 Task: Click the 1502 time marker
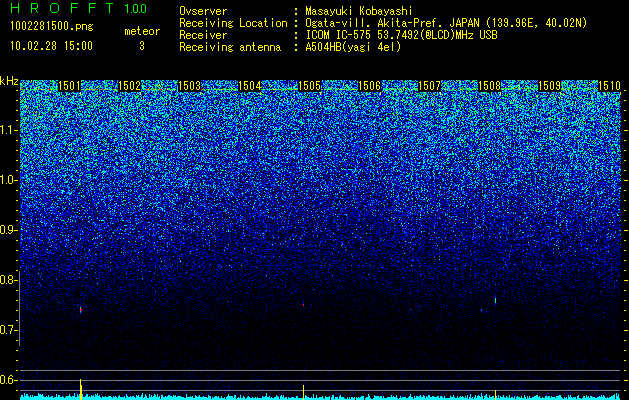point(130,86)
